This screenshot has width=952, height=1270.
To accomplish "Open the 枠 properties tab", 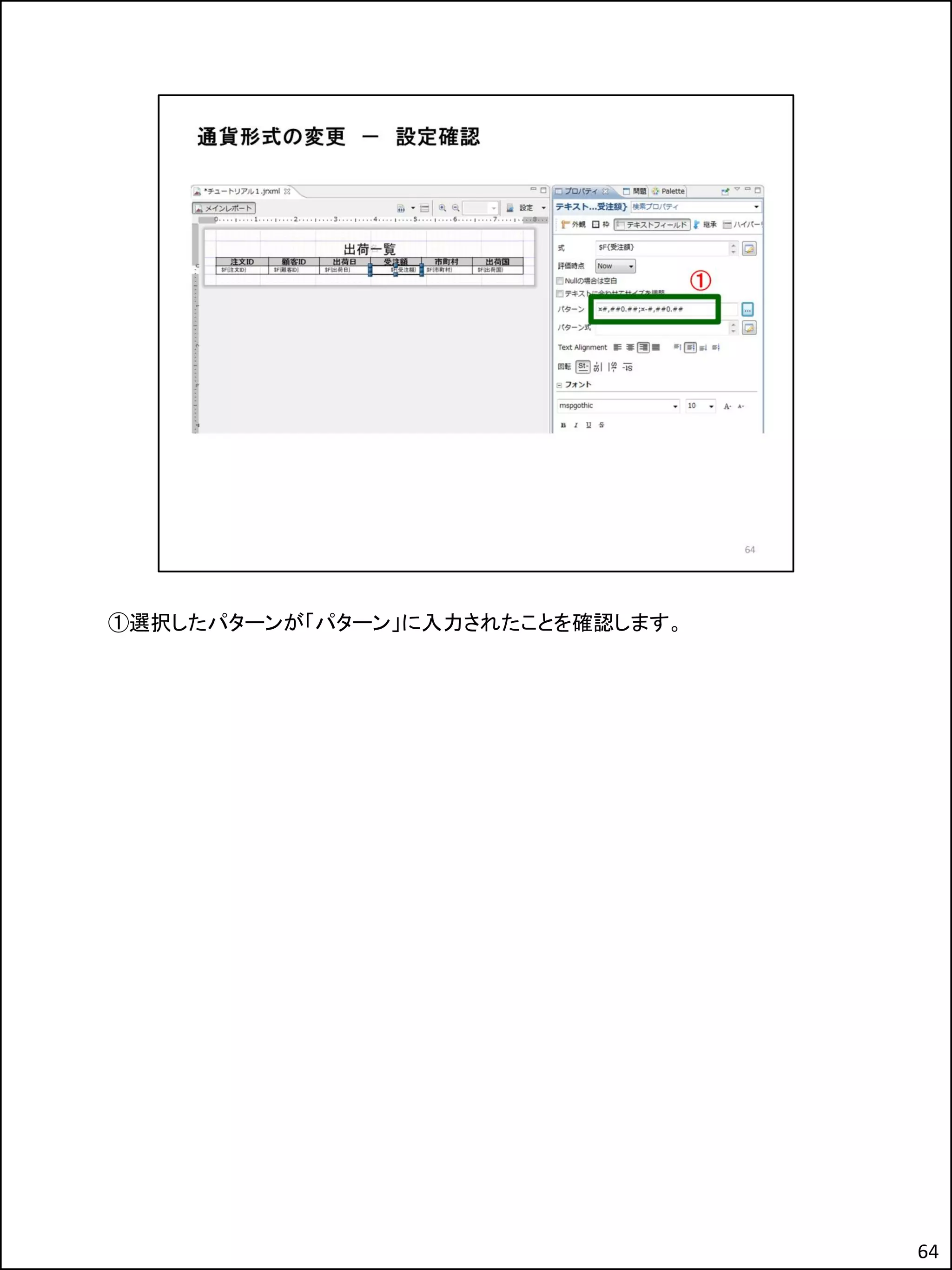I will click(601, 225).
